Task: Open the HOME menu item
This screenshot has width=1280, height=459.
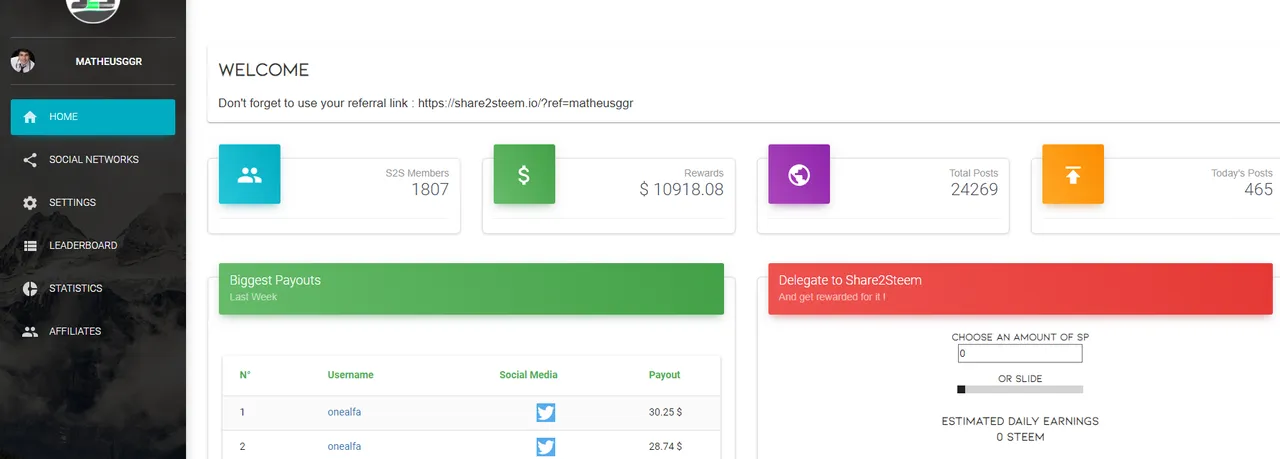Action: coord(93,117)
